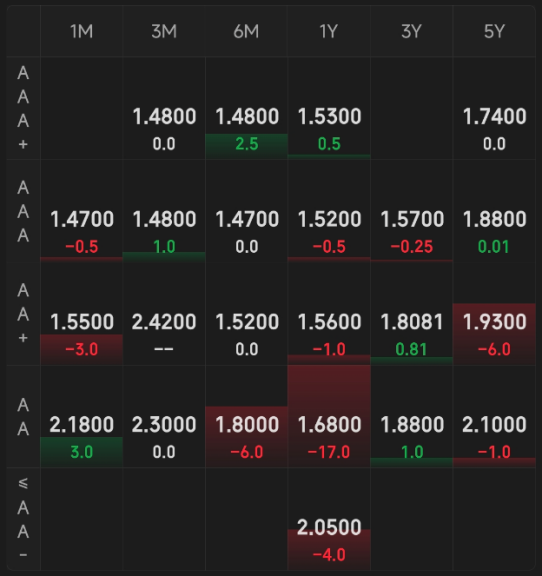Click the ≤AA- rating row label
Screen dimensions: 542x576
coord(23,519)
